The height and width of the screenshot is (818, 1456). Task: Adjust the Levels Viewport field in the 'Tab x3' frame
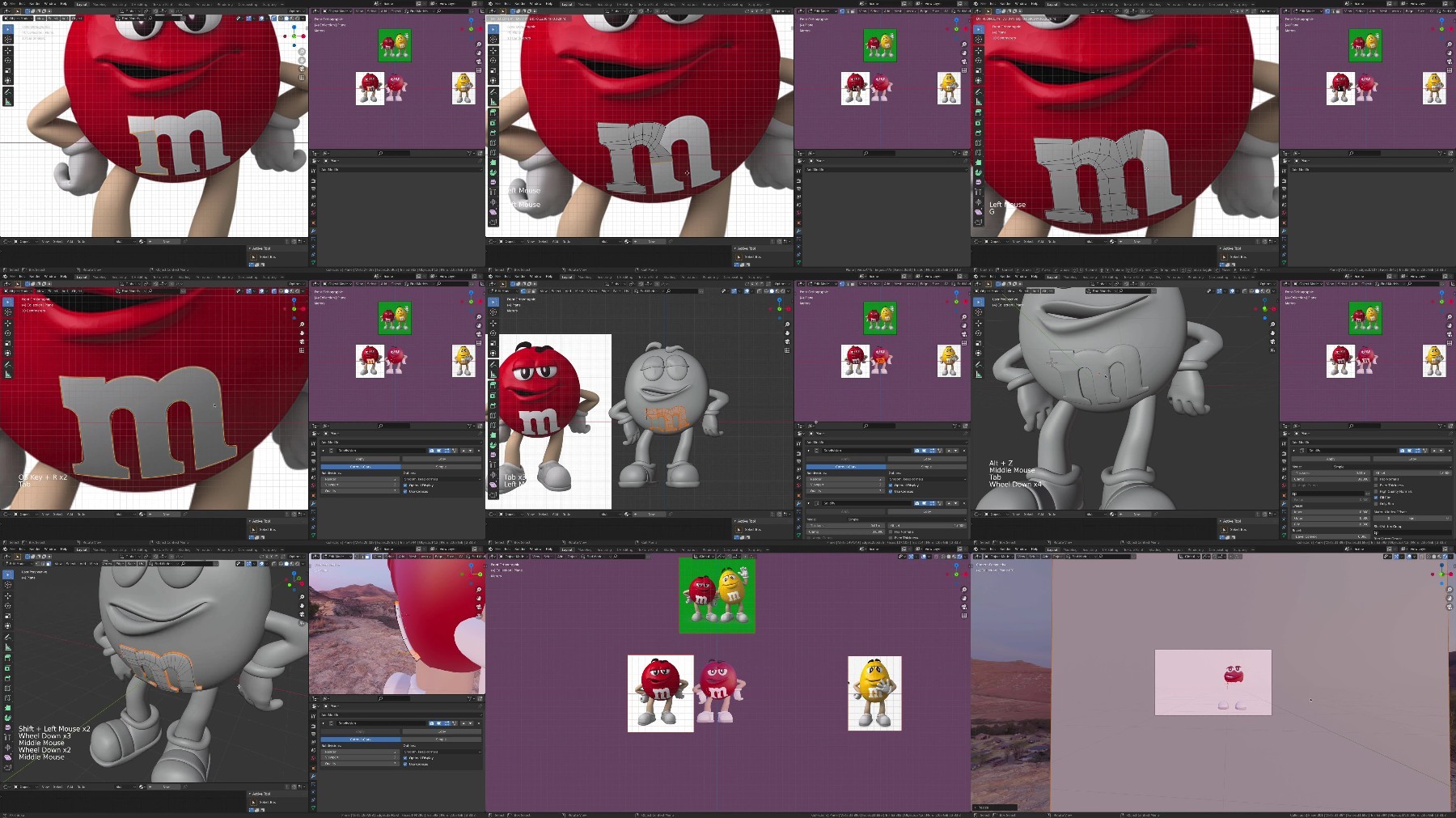point(845,485)
